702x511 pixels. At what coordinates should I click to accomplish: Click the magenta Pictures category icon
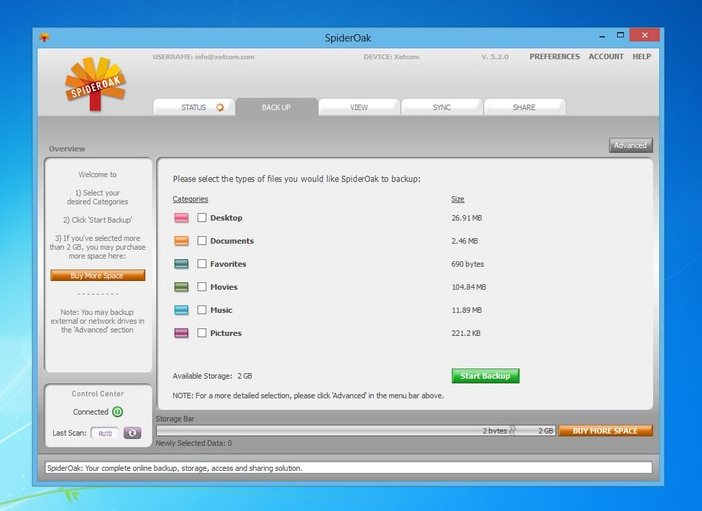181,333
